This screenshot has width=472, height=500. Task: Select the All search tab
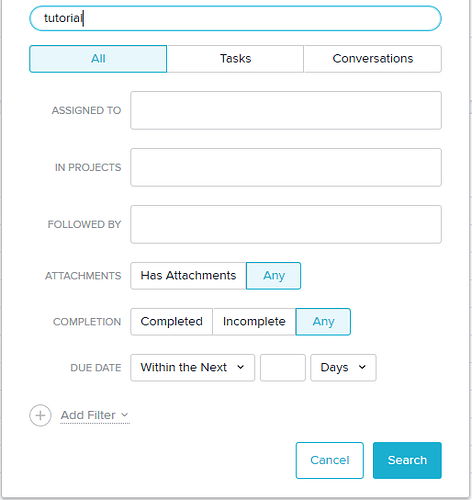point(98,59)
